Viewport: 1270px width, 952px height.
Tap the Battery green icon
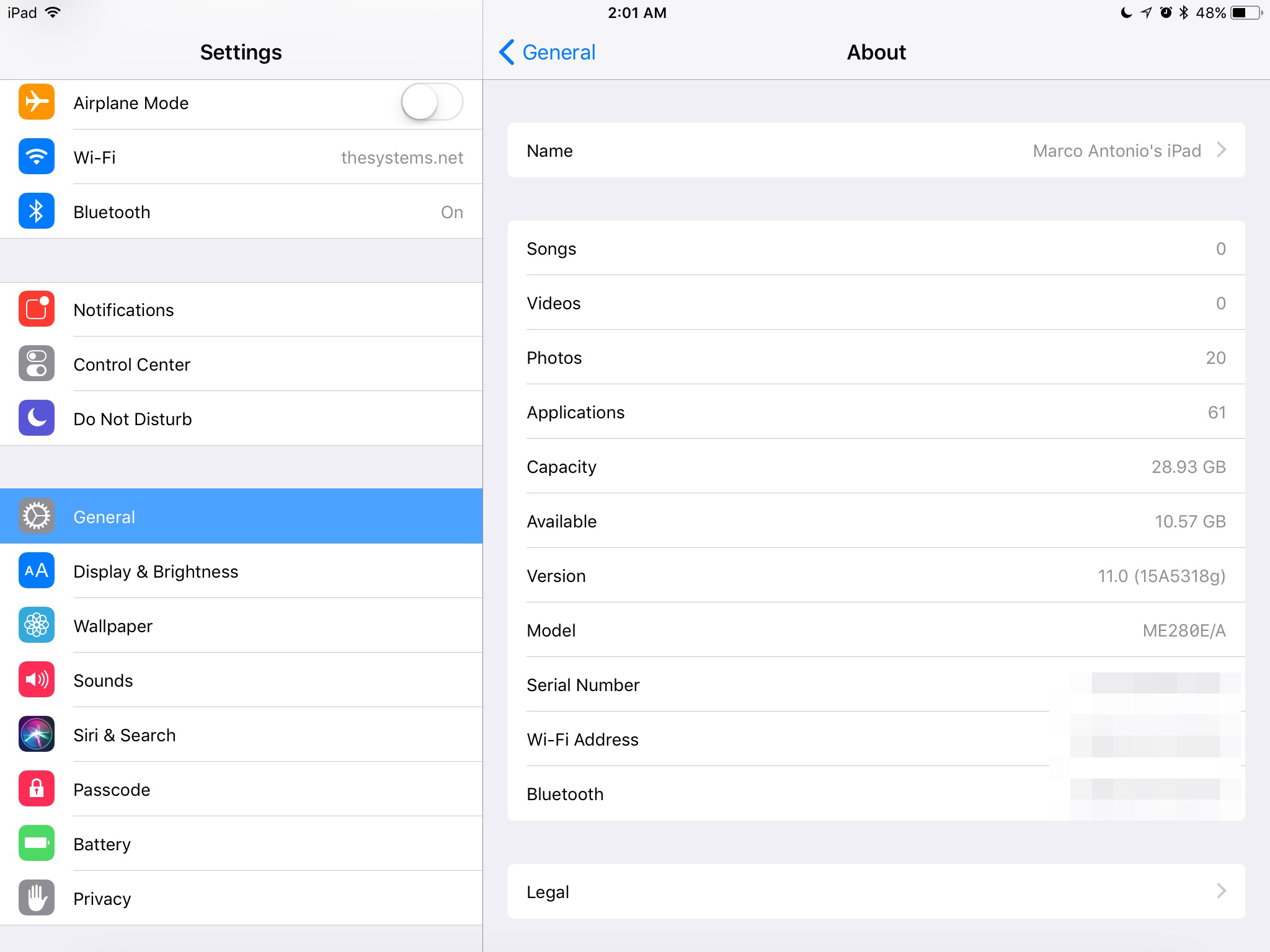click(x=37, y=843)
